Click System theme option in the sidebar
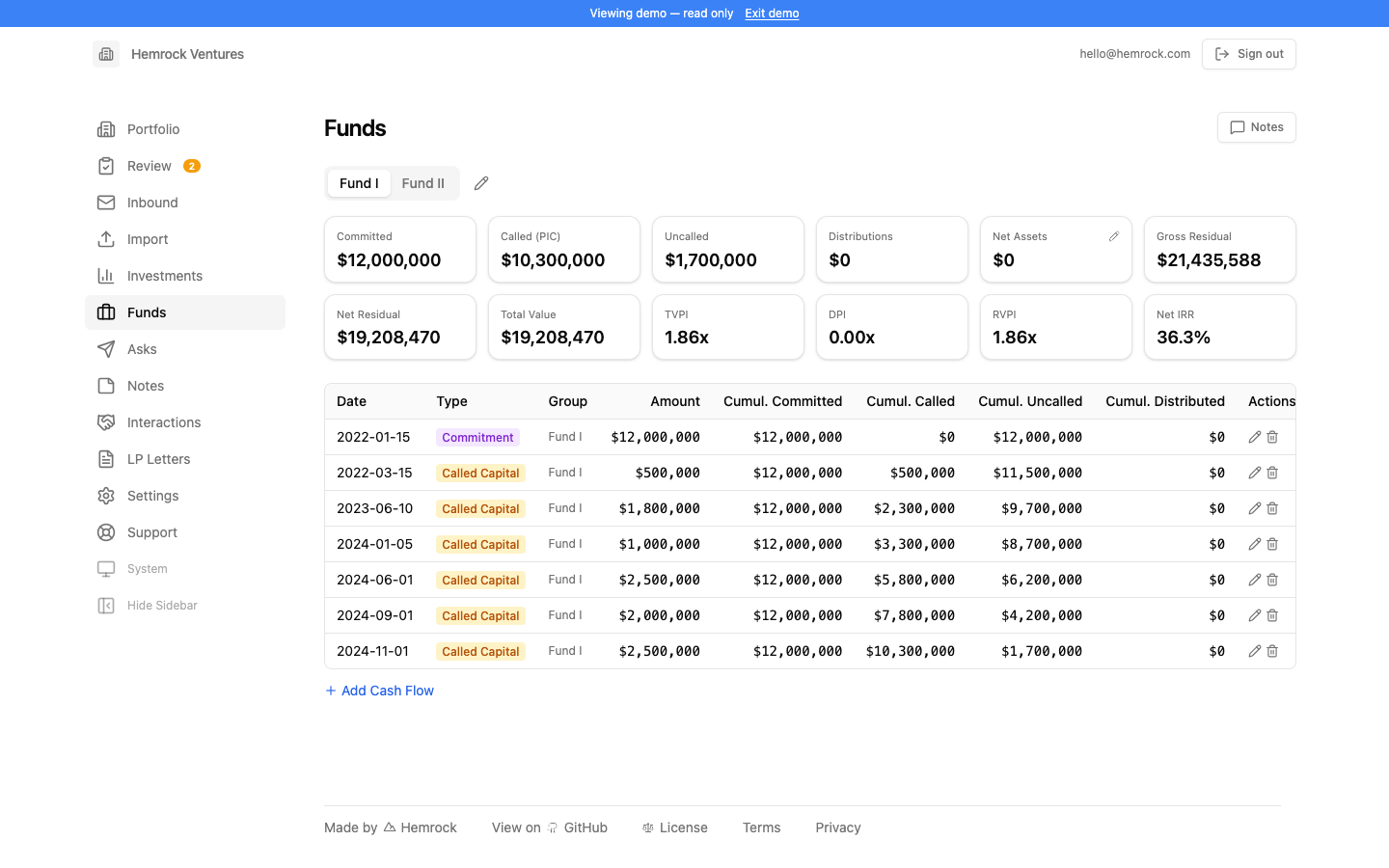The image size is (1389, 868). click(185, 569)
